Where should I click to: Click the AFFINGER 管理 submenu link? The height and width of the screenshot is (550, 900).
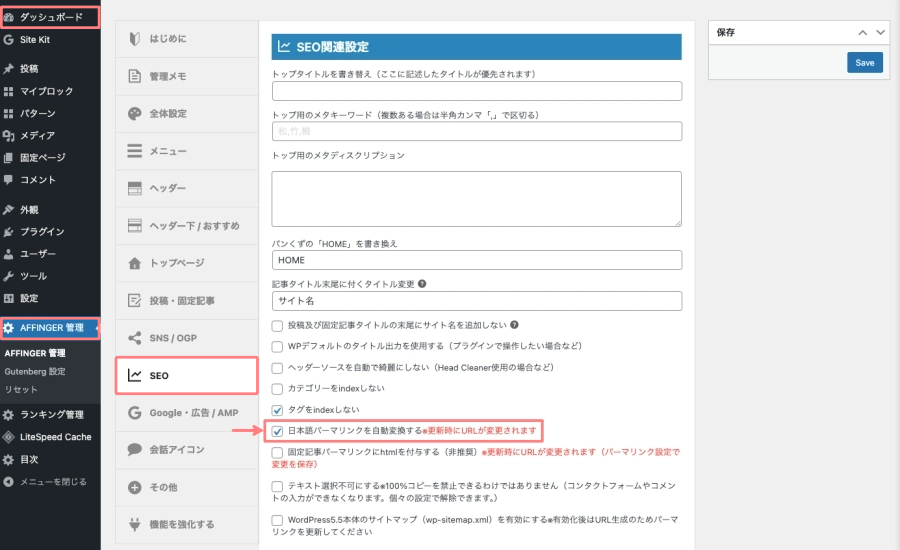point(35,353)
